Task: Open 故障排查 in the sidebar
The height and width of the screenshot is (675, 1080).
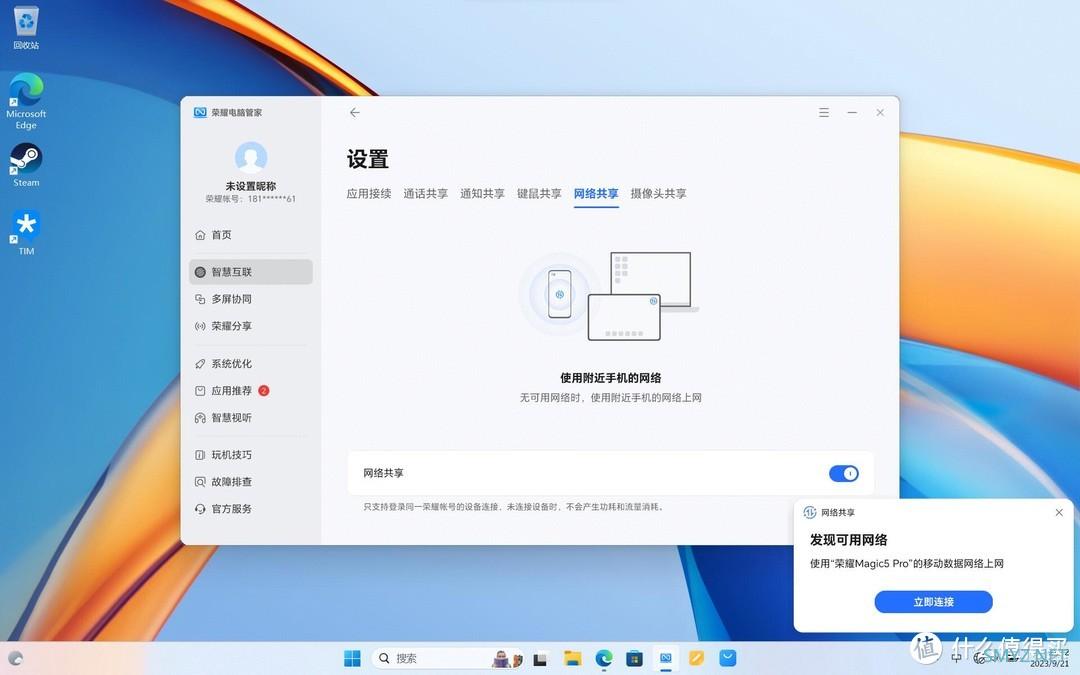Action: (x=251, y=481)
